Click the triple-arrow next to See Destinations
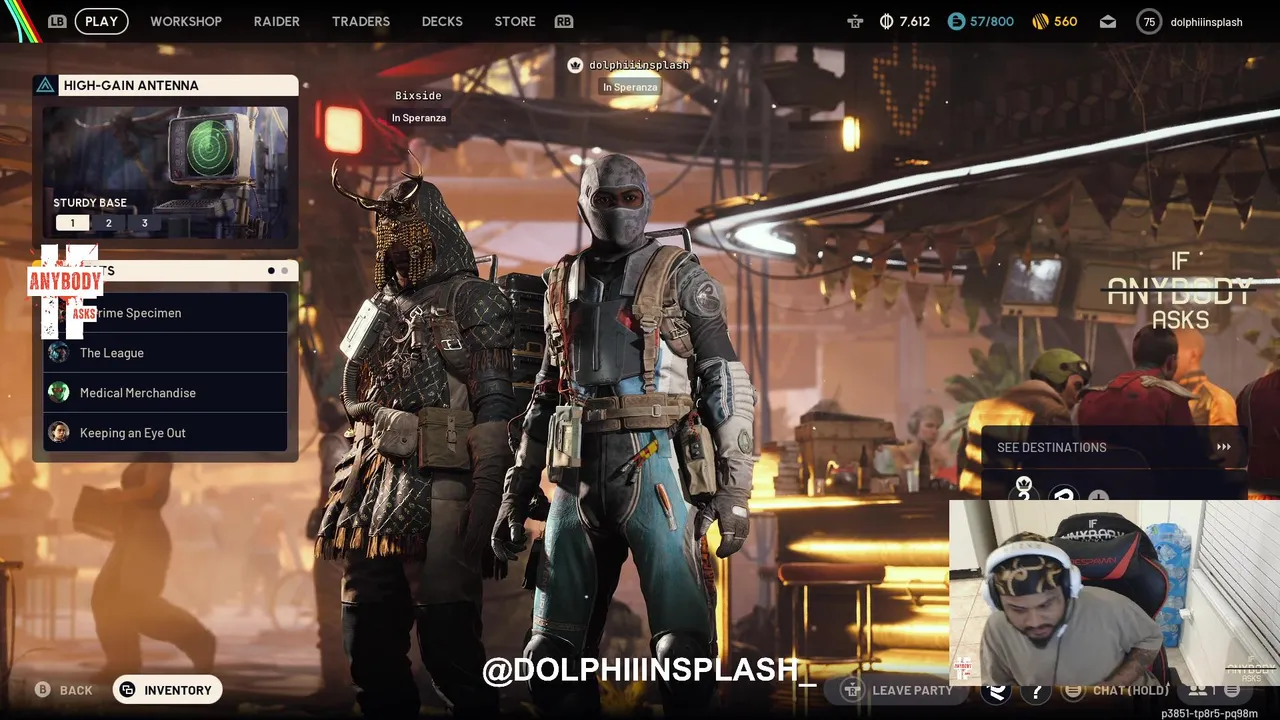Image resolution: width=1280 pixels, height=720 pixels. pyautogui.click(x=1223, y=447)
